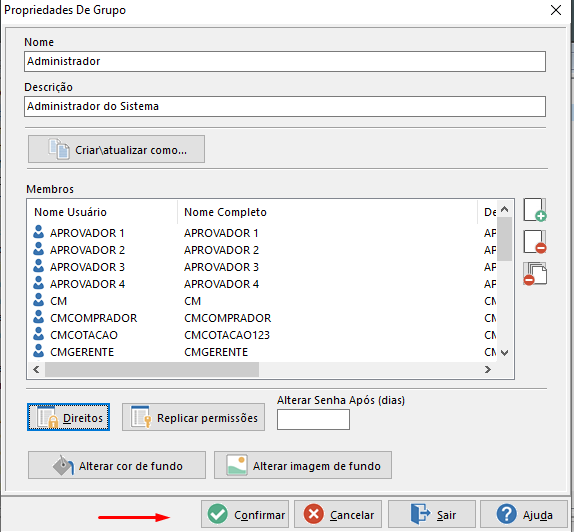Click the add member icon with green plus
The width and height of the screenshot is (574, 532).
[x=535, y=210]
